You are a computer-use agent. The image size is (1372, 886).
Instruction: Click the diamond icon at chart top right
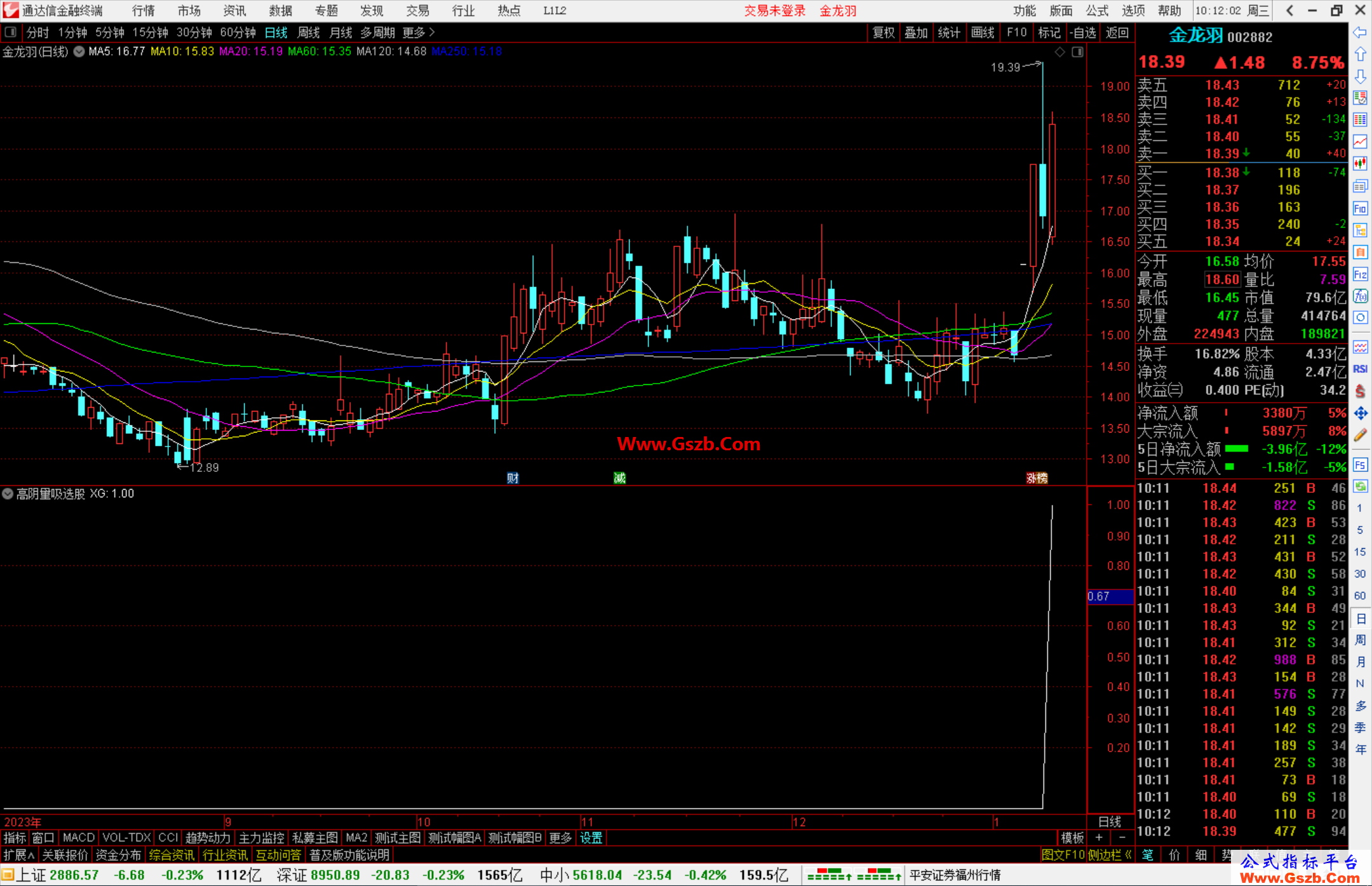pos(1059,52)
